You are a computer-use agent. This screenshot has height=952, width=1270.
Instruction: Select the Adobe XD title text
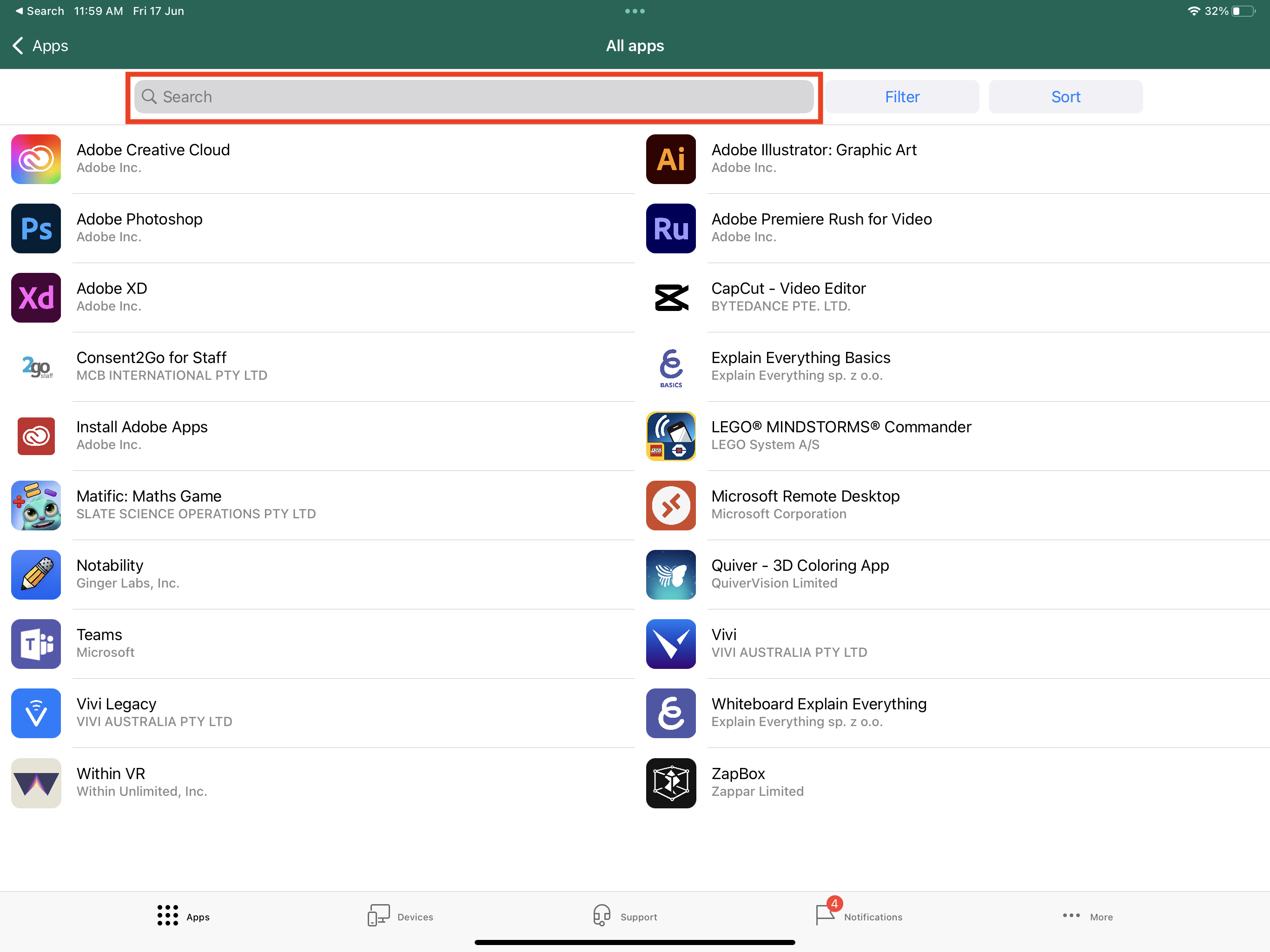click(x=112, y=288)
